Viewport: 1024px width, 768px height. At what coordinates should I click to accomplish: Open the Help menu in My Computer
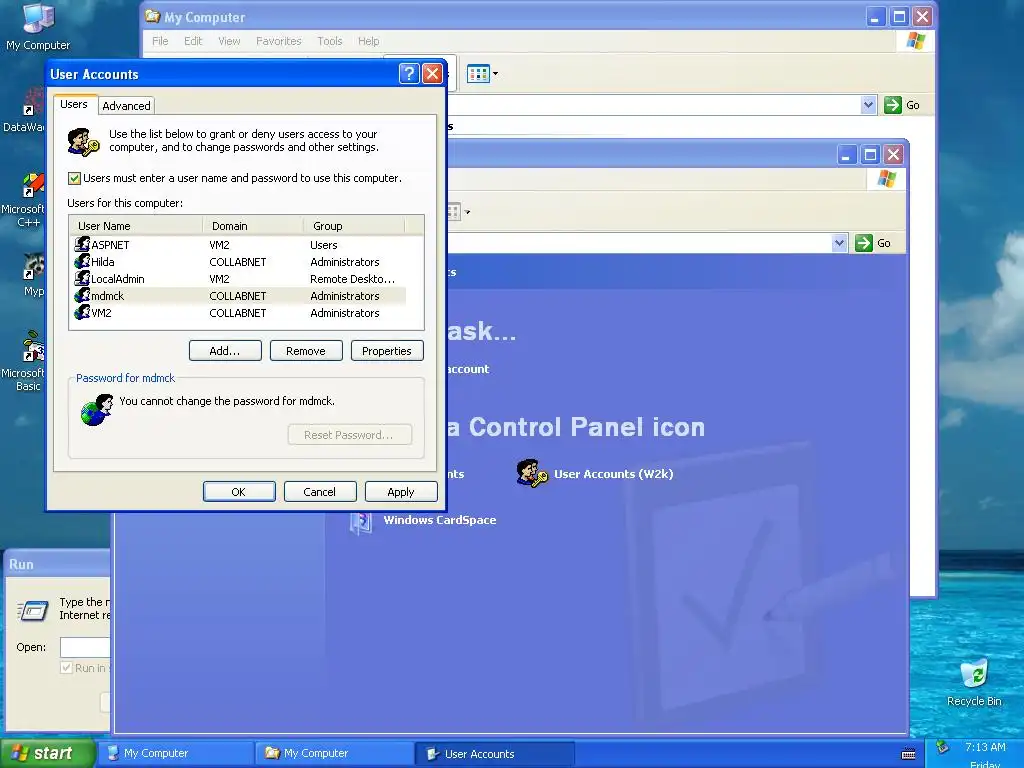368,41
